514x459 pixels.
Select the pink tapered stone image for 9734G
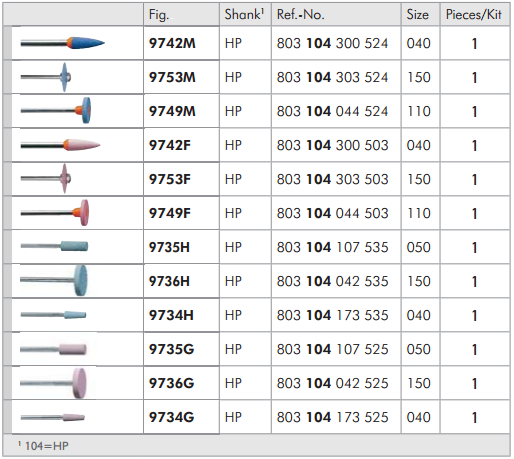[x=53, y=417]
